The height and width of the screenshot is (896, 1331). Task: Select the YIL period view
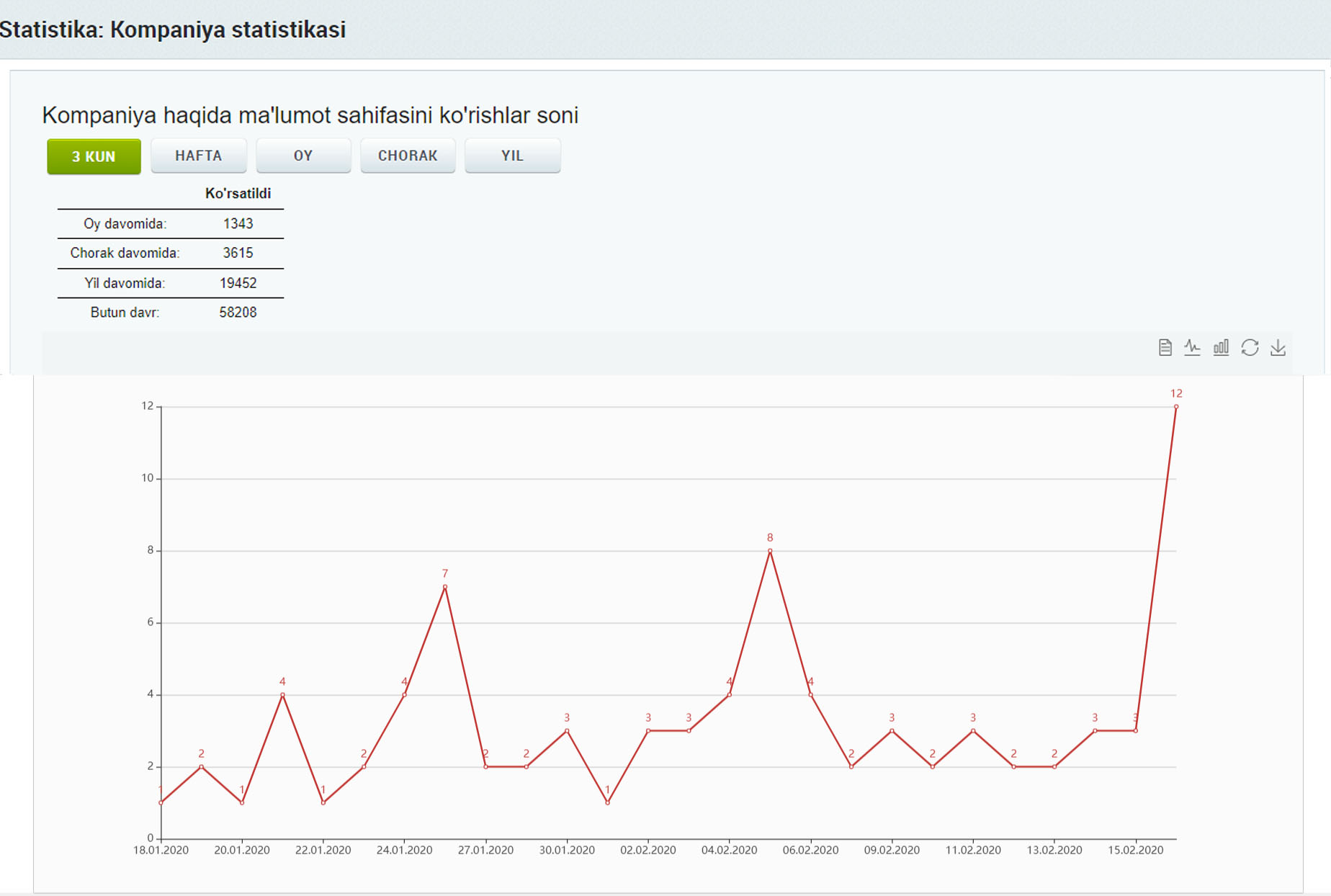point(512,156)
